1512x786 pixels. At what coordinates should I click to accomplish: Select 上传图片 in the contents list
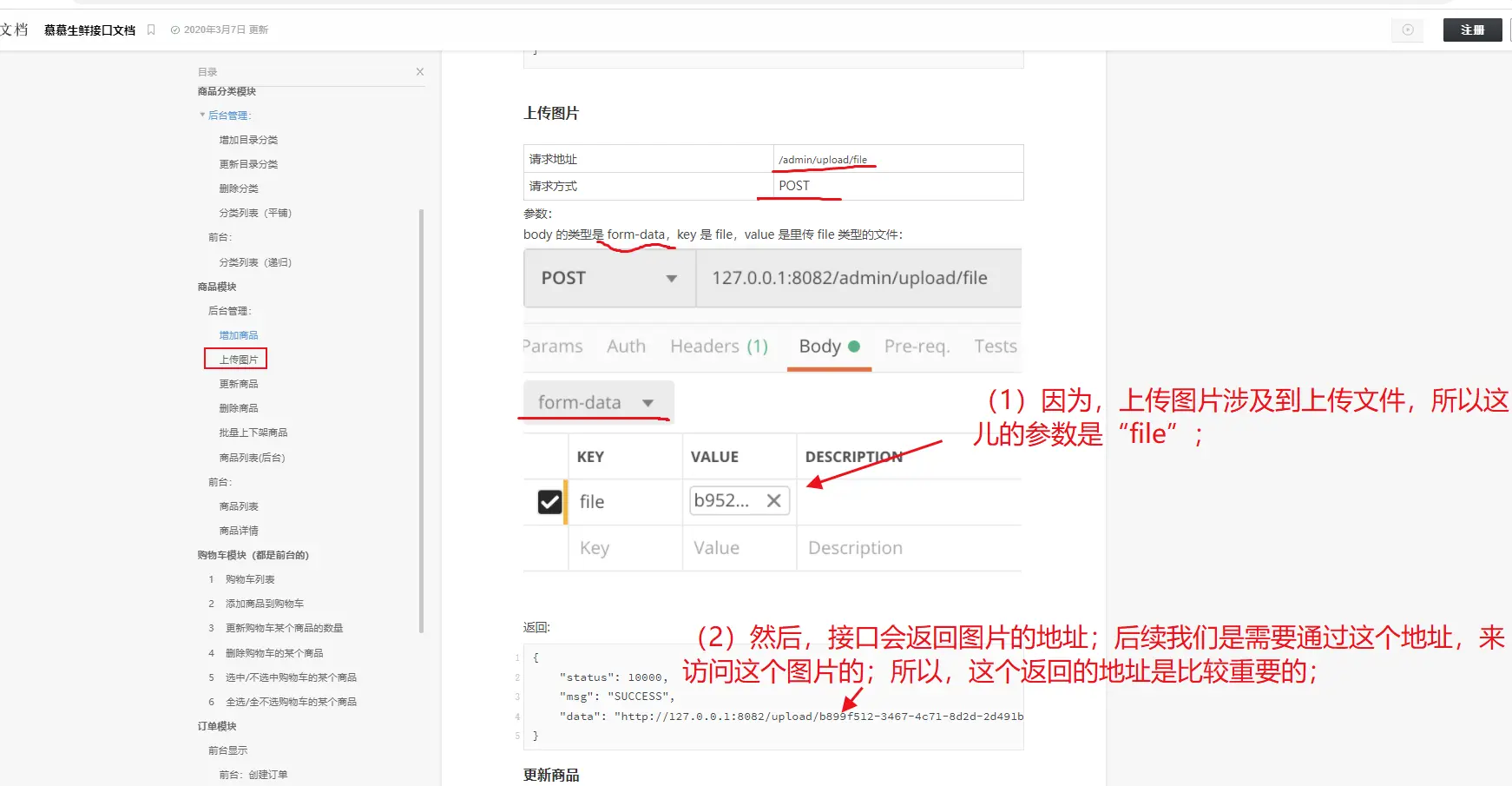pos(239,360)
